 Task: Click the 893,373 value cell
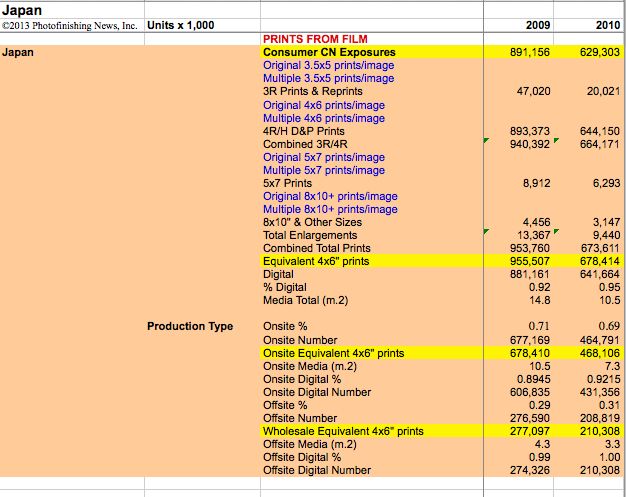pos(530,131)
